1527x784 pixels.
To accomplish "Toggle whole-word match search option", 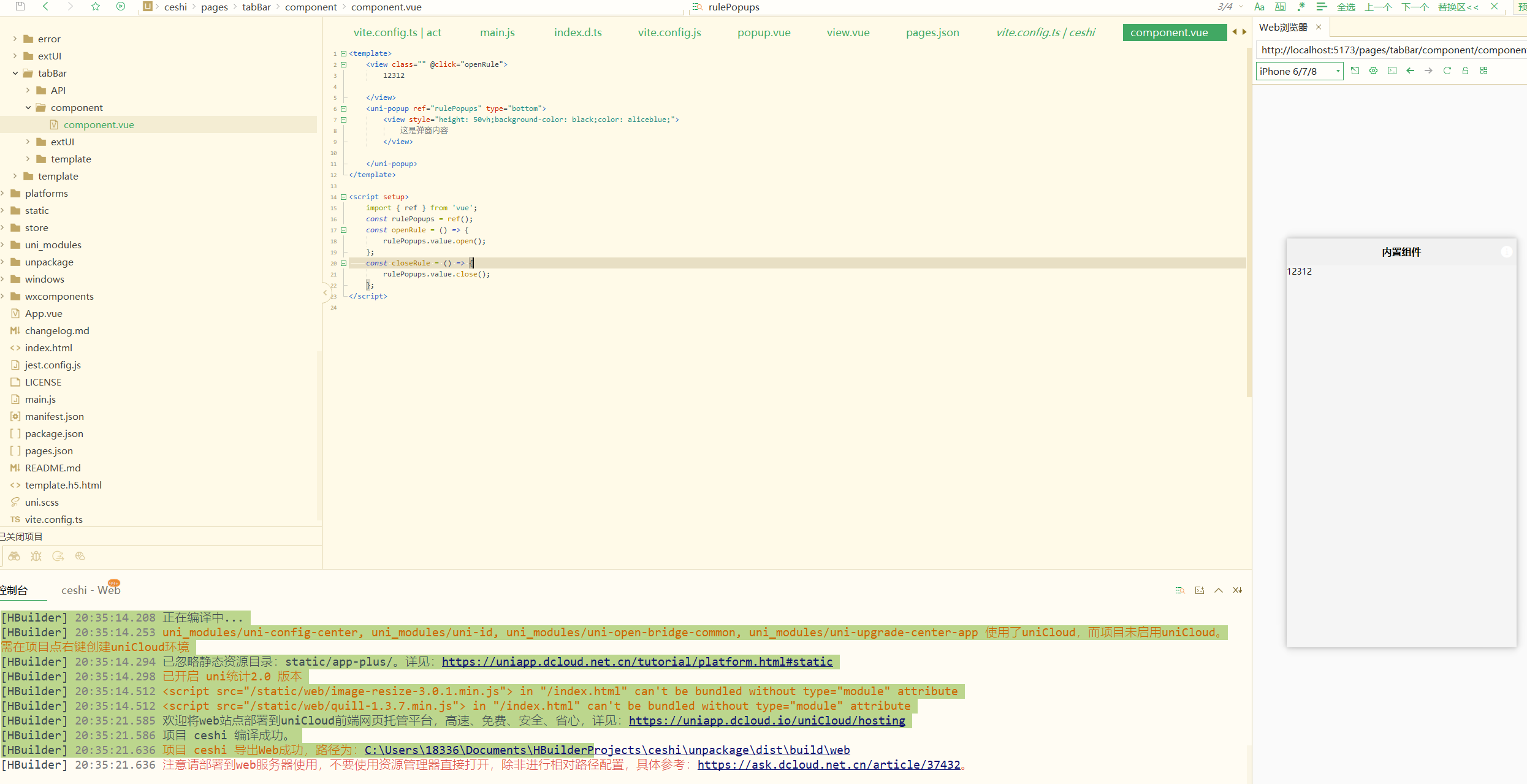I will click(x=1280, y=7).
